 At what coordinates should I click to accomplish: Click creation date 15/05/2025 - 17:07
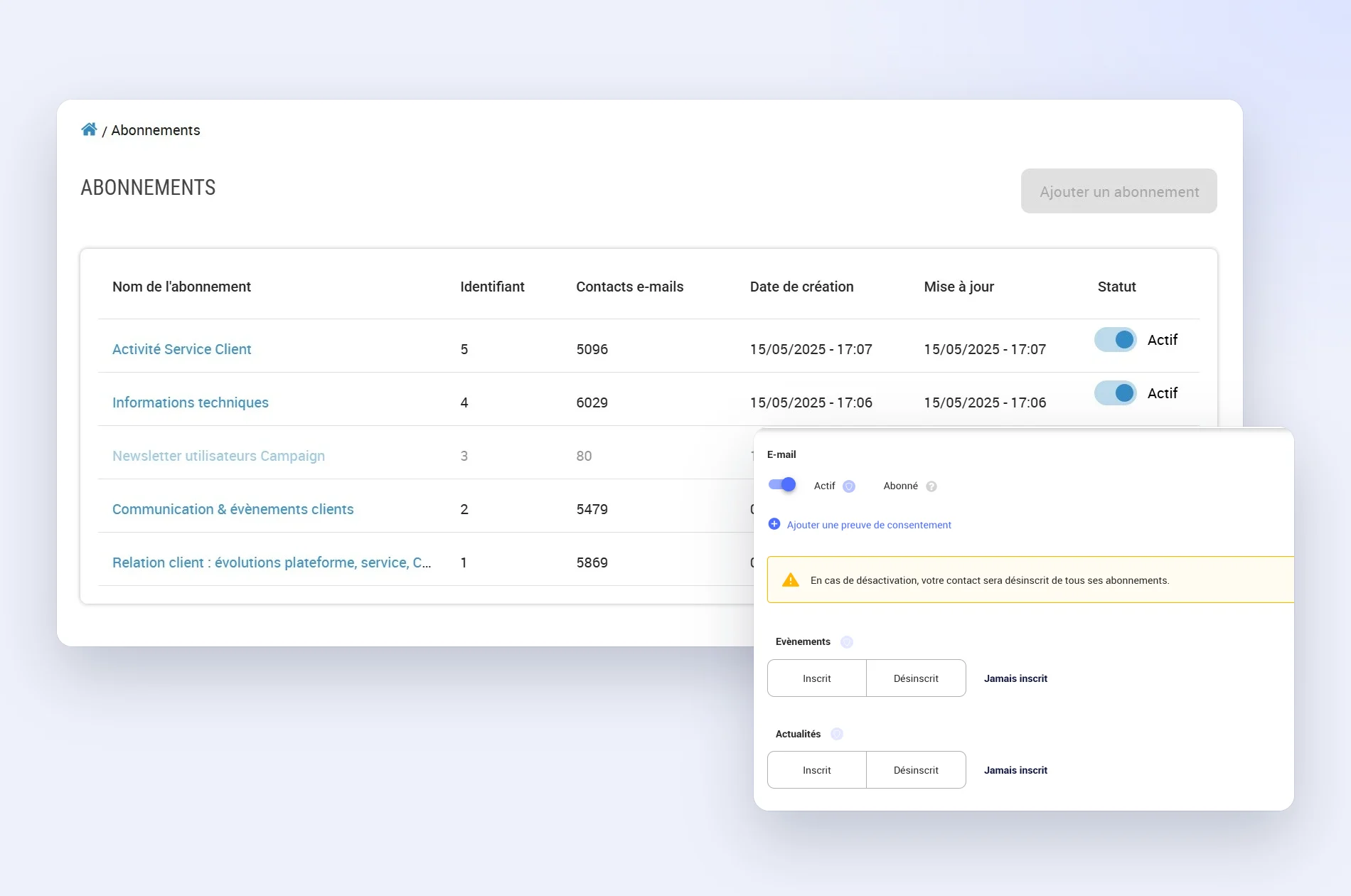tap(811, 349)
